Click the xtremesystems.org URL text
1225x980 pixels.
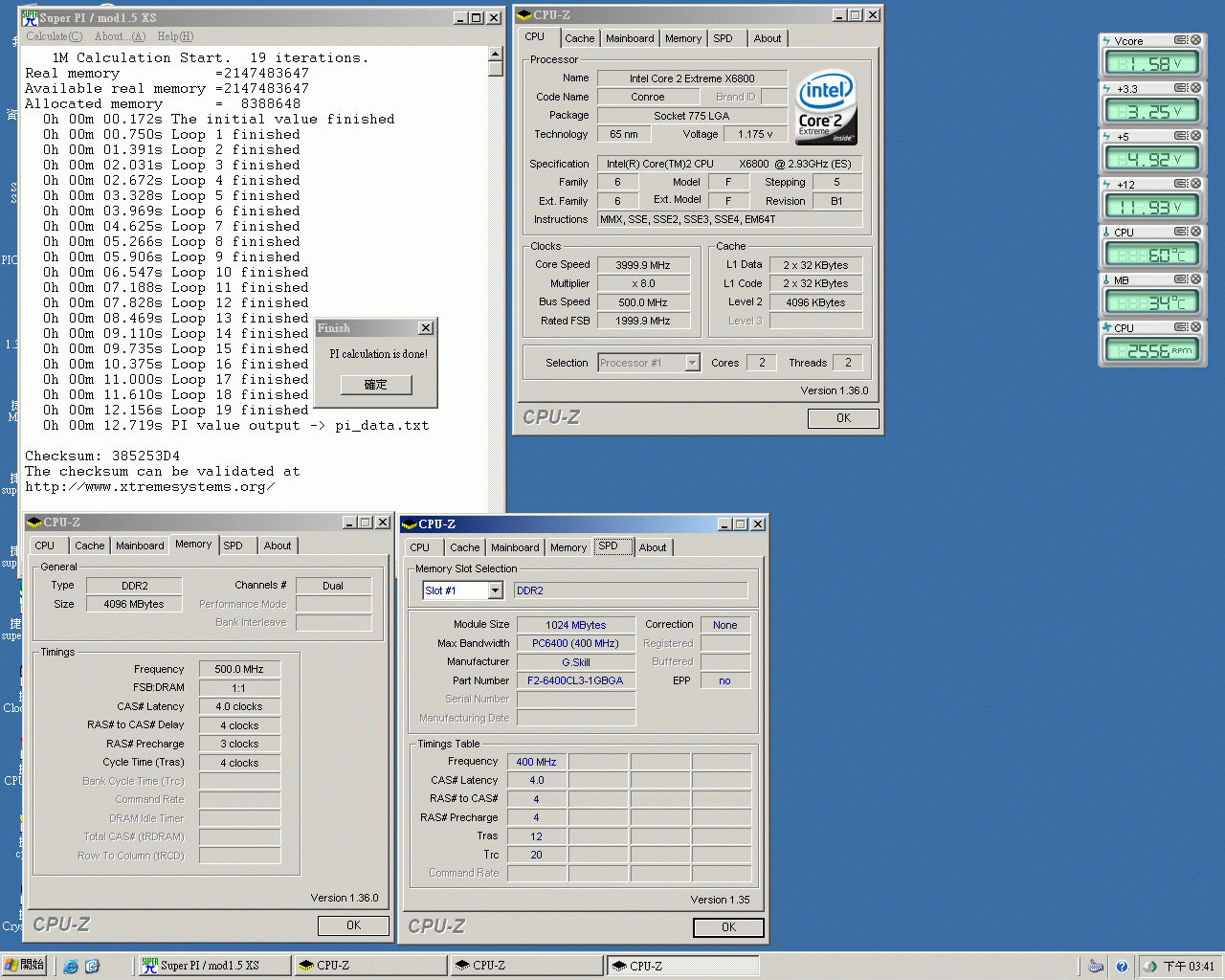coord(149,486)
